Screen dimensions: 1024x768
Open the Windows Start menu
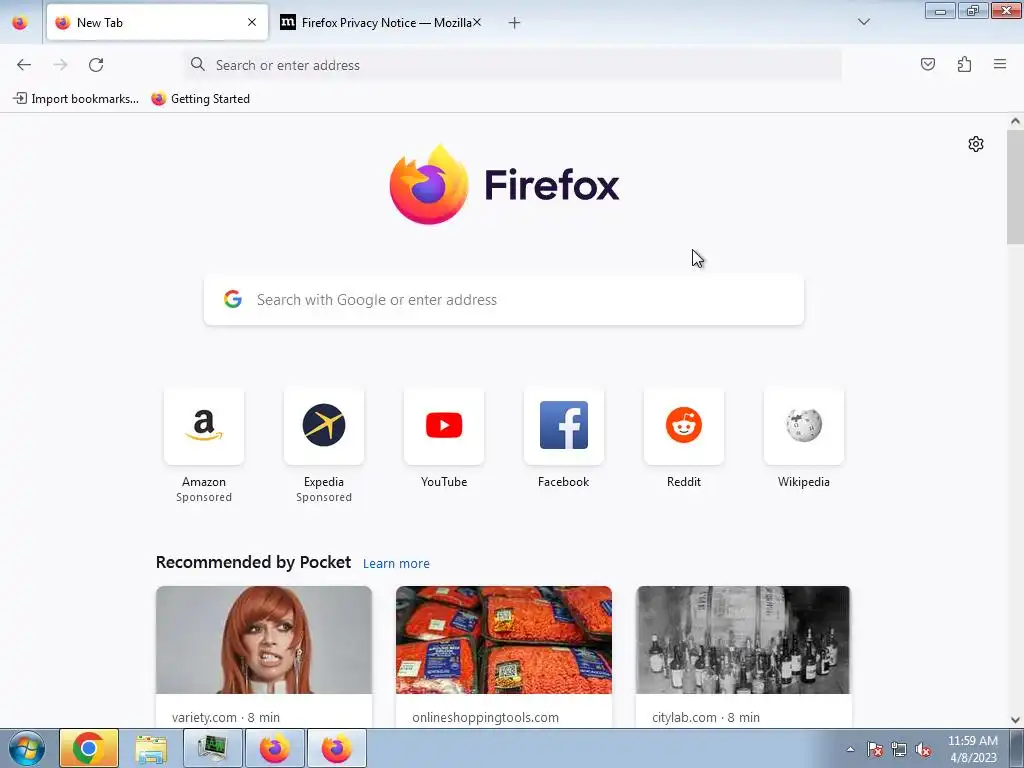click(x=27, y=748)
